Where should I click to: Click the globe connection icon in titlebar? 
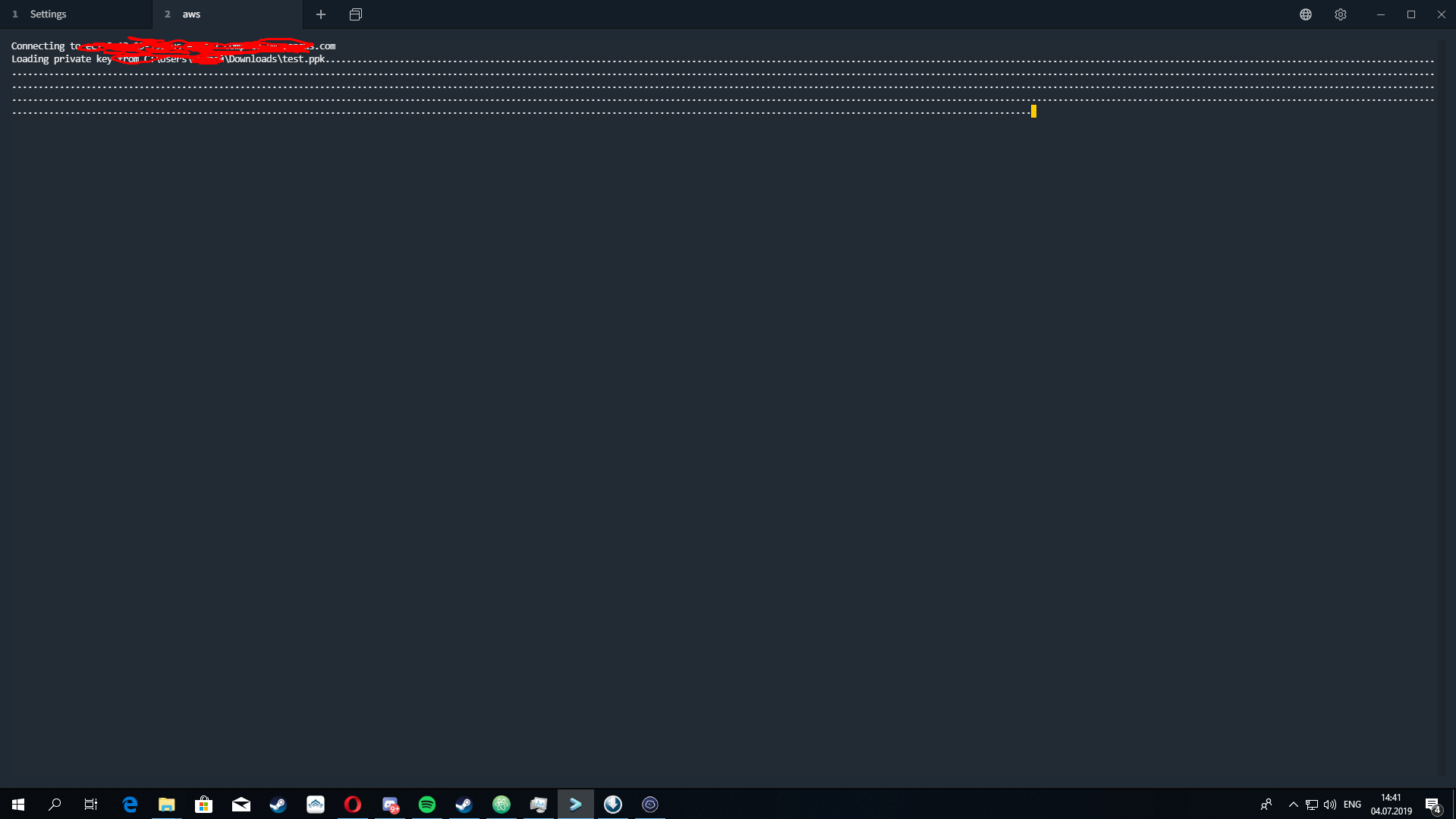[1305, 14]
